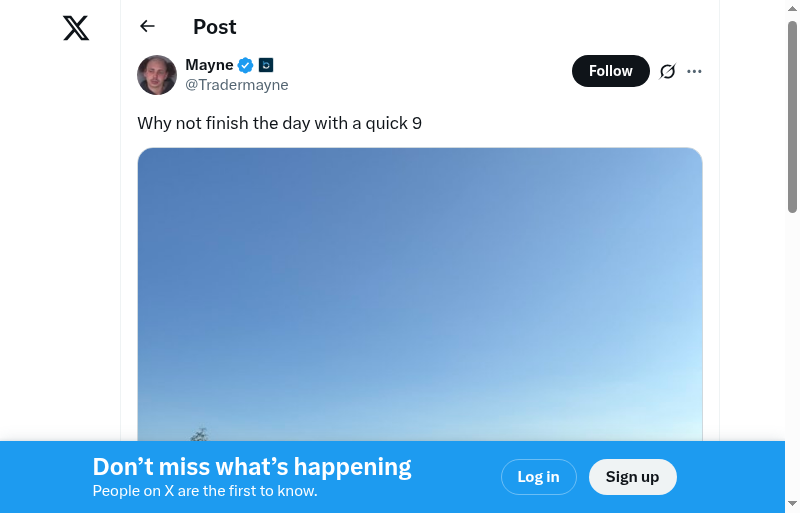
Task: Click the post text about a quick 9
Action: [x=279, y=123]
